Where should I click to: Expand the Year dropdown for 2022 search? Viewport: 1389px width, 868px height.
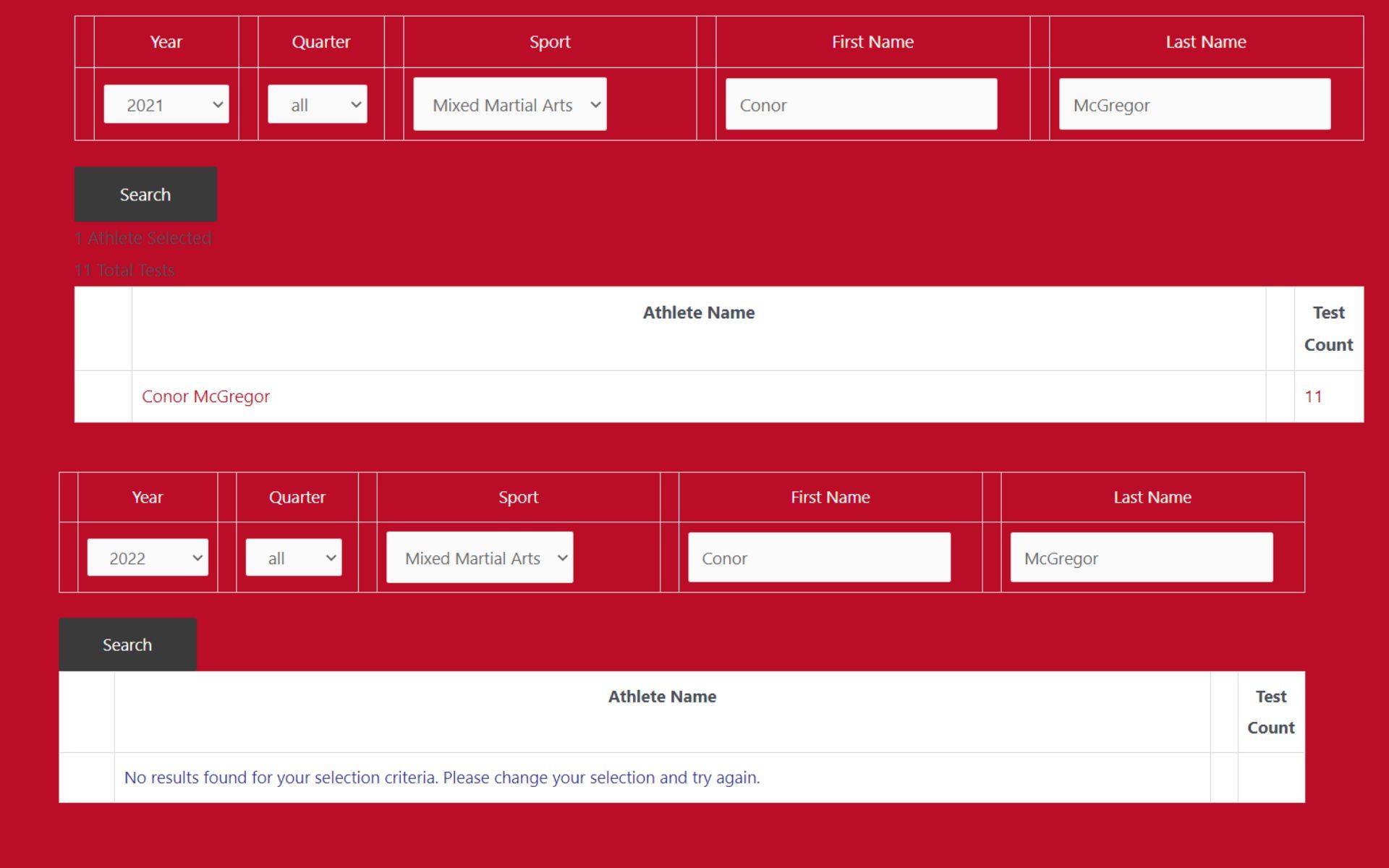tap(147, 557)
